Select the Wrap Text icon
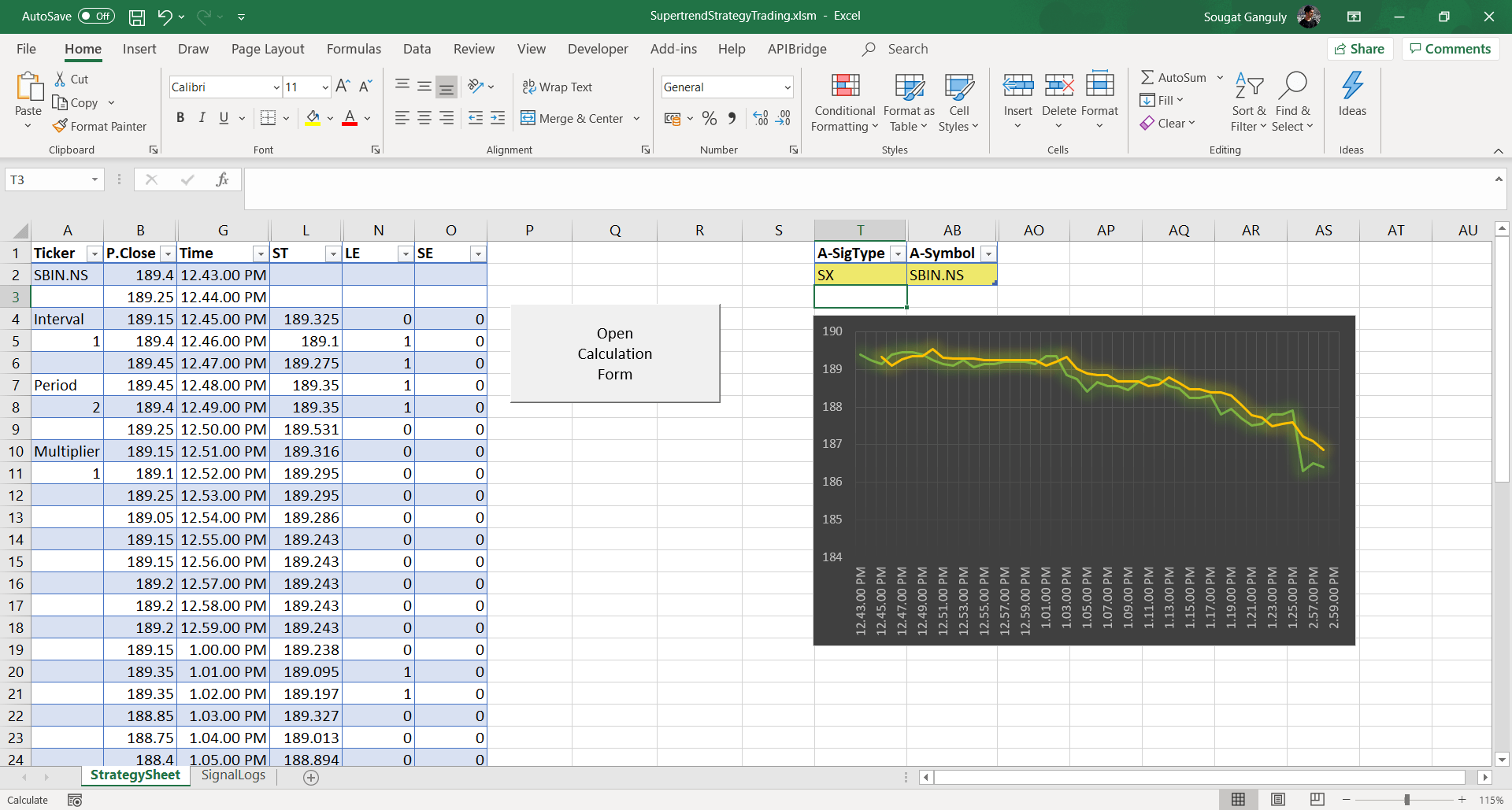Image resolution: width=1512 pixels, height=810 pixels. point(528,87)
